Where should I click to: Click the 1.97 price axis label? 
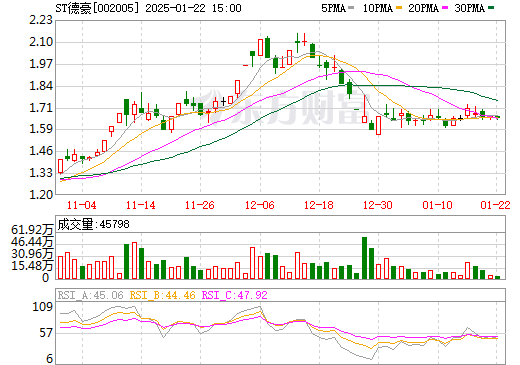41,64
